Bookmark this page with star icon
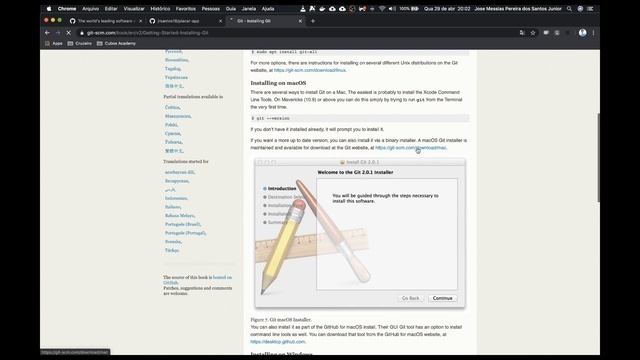 [533, 33]
